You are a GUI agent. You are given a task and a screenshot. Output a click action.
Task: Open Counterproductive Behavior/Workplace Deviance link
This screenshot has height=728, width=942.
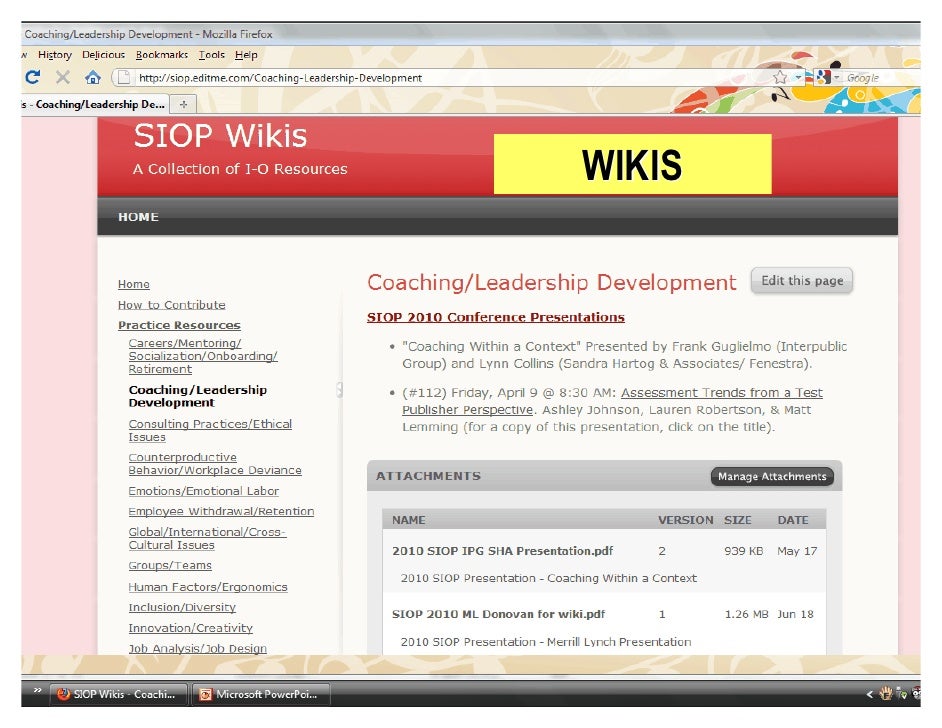coord(215,464)
